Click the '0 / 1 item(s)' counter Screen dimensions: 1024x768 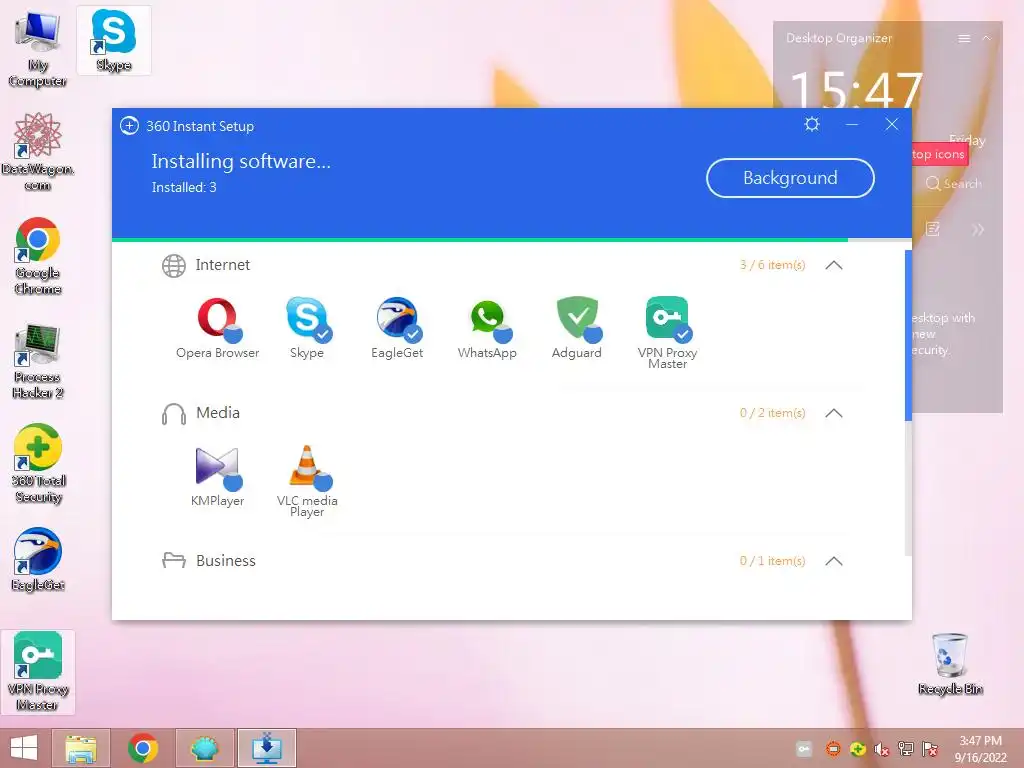(x=773, y=561)
